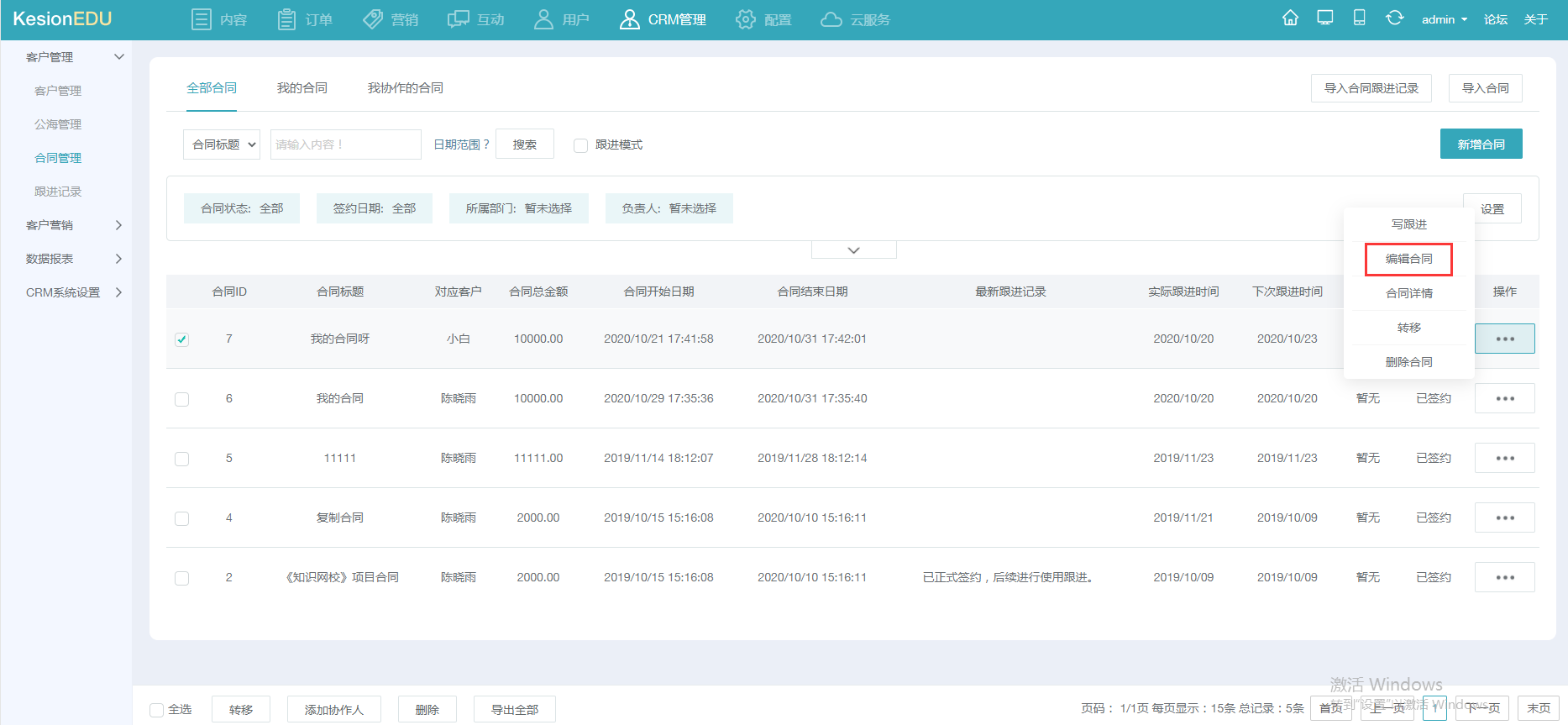Collapse the 客户管理 sidebar section
The width and height of the screenshot is (1568, 725).
click(118, 57)
